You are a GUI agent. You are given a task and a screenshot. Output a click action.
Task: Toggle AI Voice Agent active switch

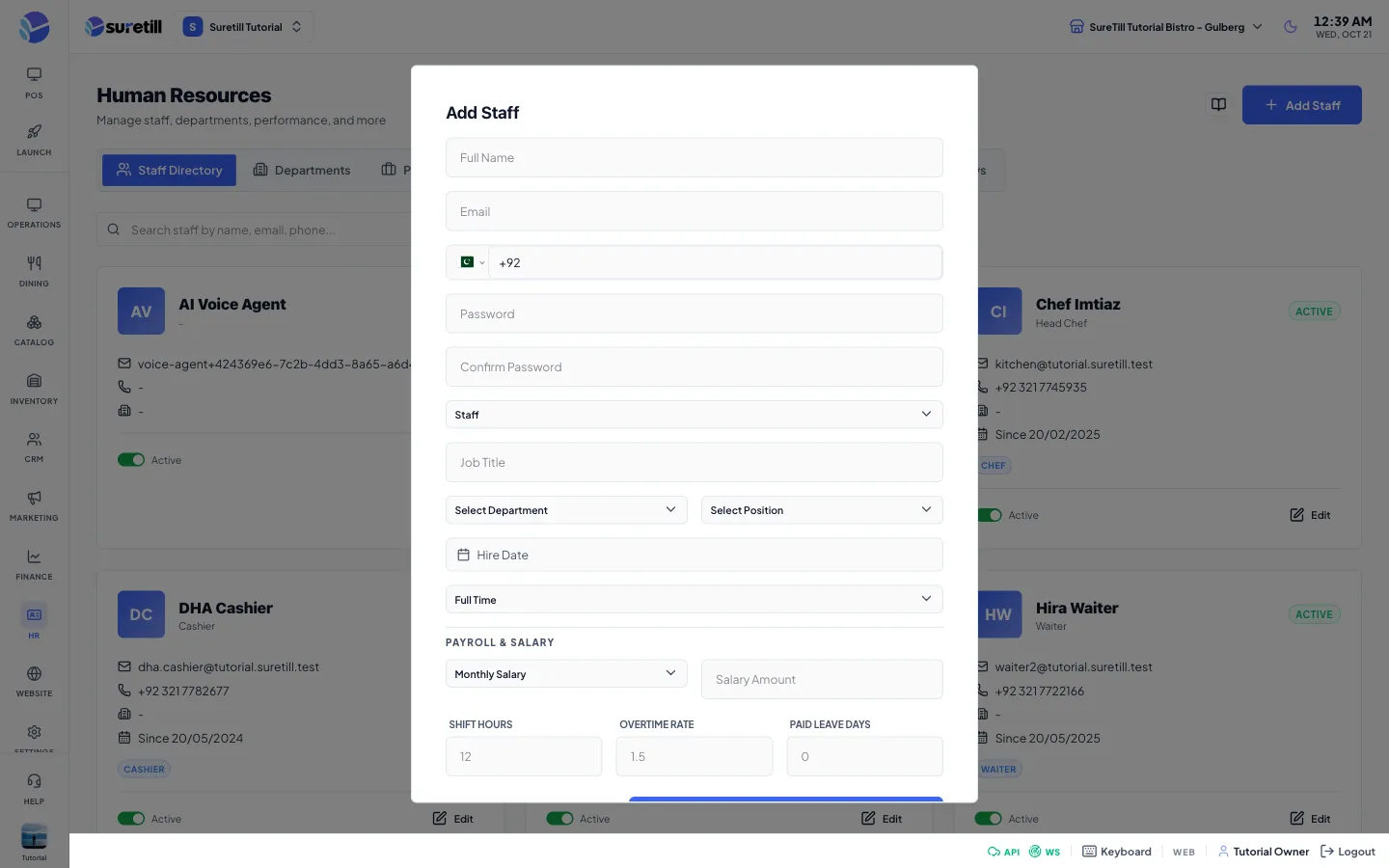click(131, 460)
